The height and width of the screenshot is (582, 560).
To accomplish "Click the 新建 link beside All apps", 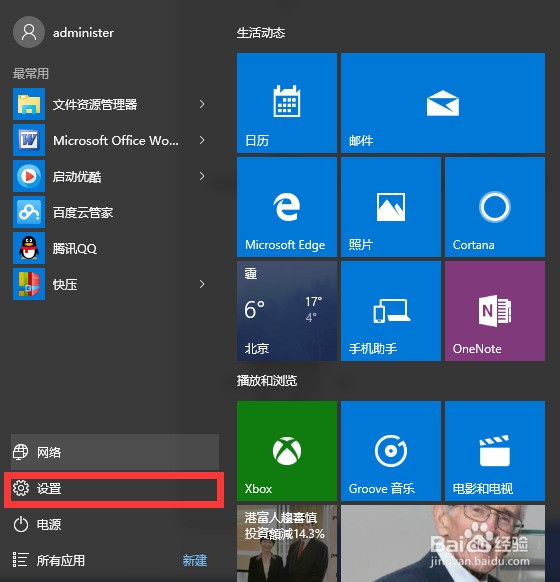I will point(195,560).
